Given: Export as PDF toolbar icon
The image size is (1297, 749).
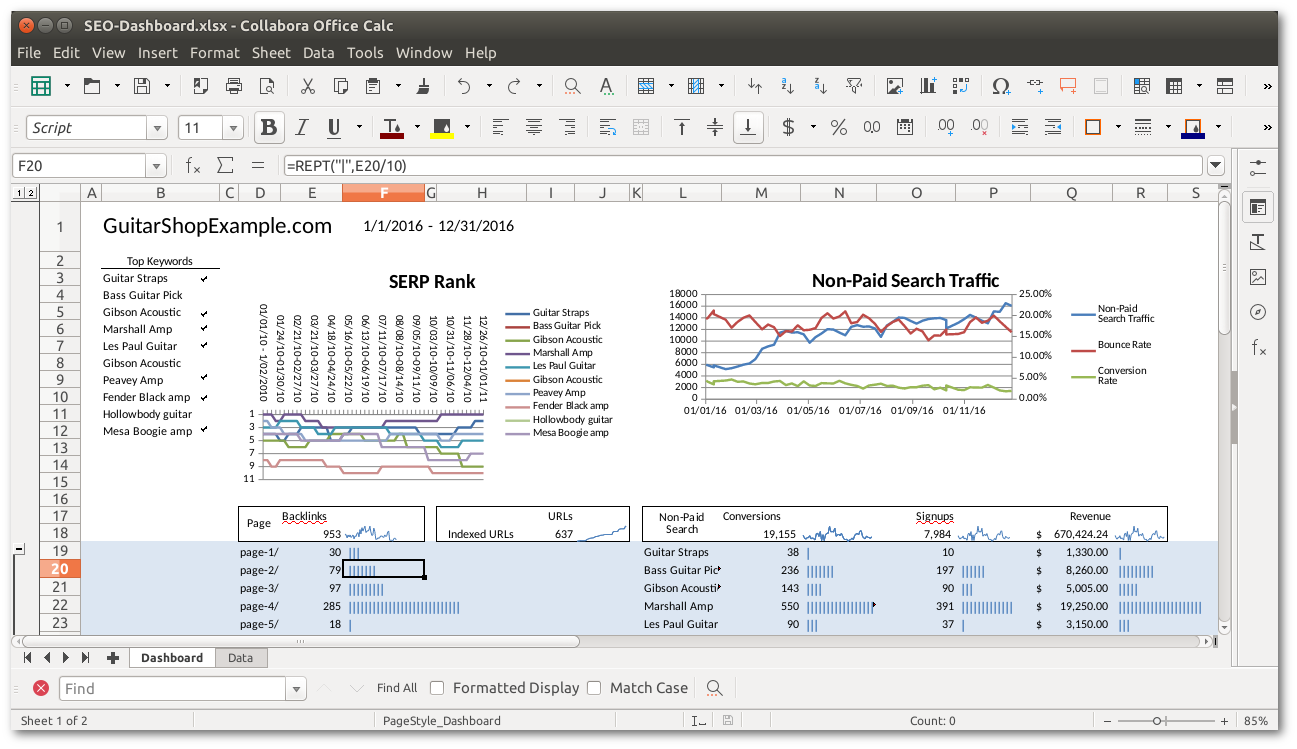Looking at the screenshot, I should pos(201,86).
